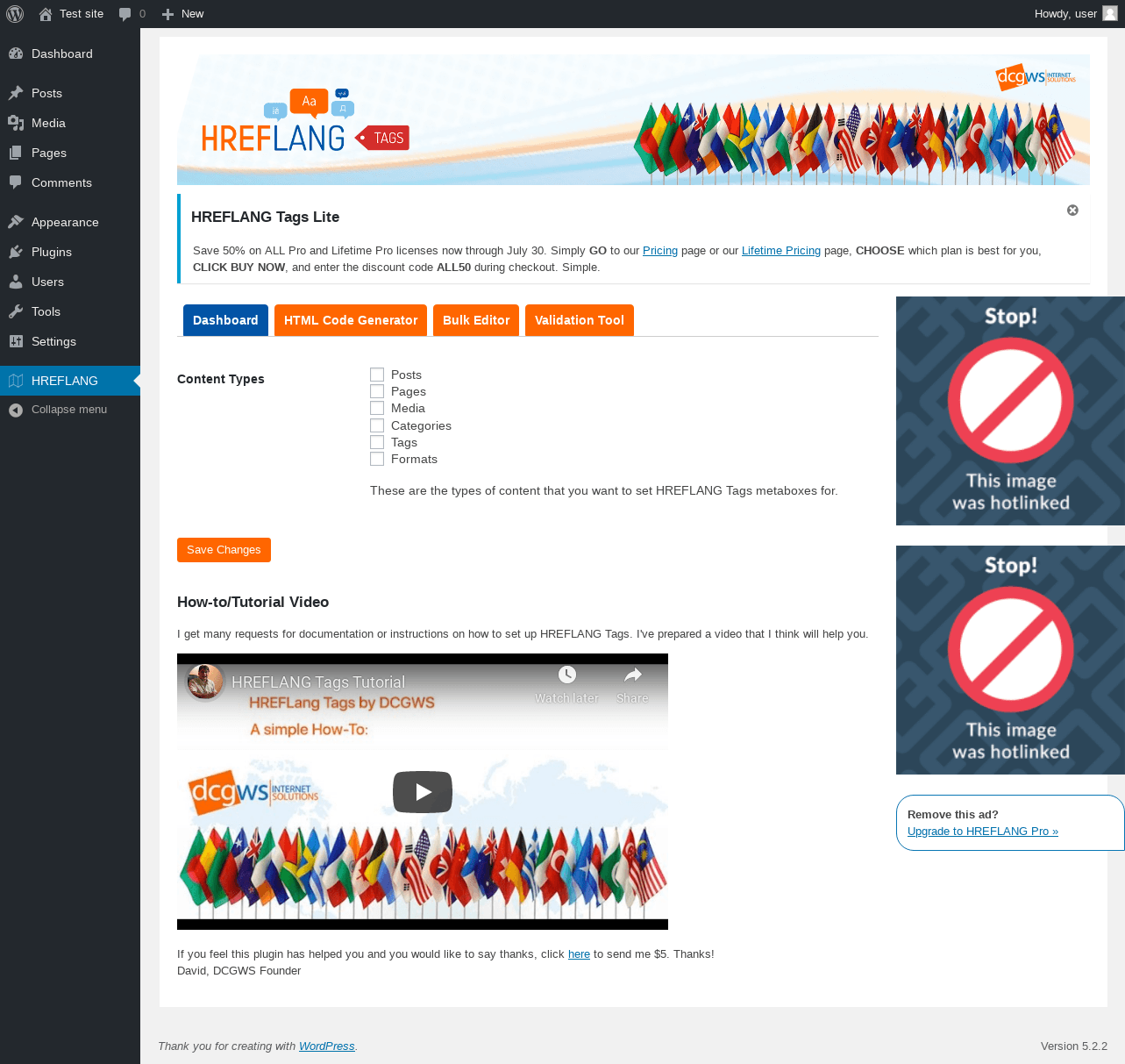Click the Appearance paintbrush icon

[x=16, y=222]
